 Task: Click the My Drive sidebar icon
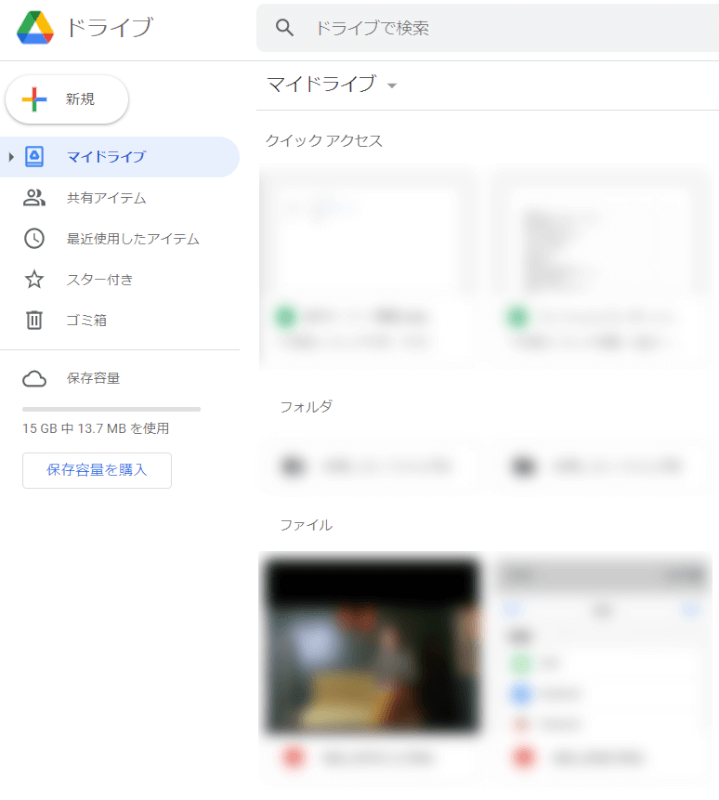[x=34, y=157]
